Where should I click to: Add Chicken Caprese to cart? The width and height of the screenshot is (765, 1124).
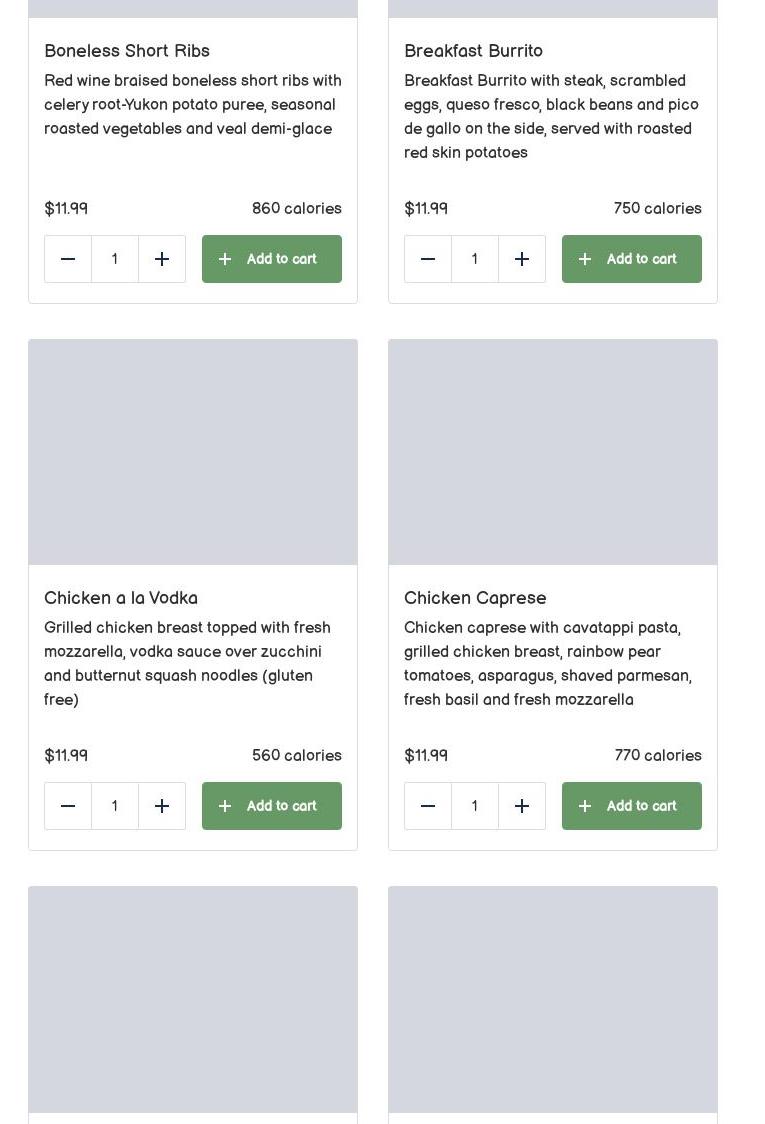[x=632, y=806]
